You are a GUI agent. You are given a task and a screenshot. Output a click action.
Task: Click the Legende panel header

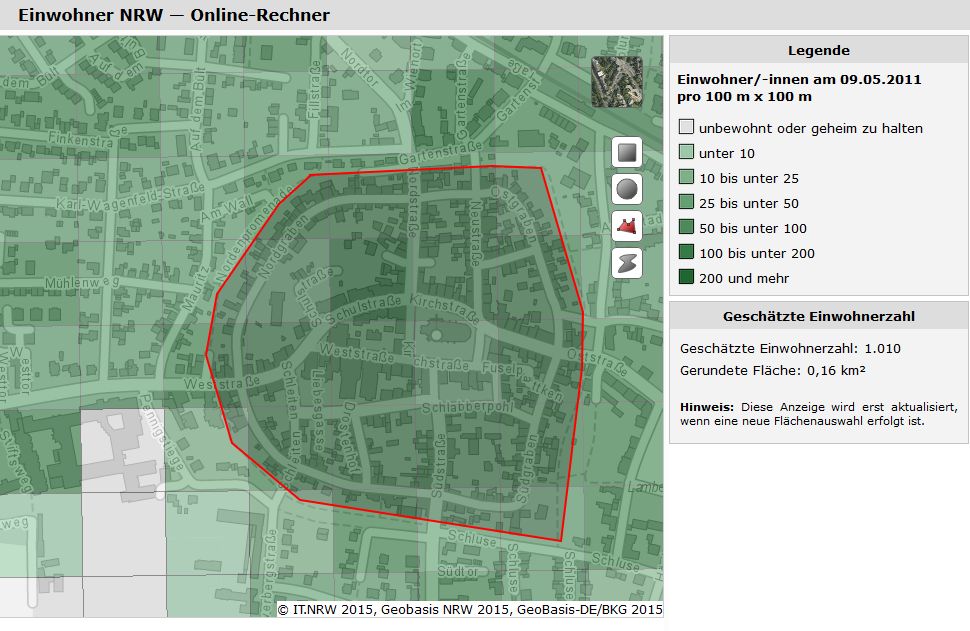[818, 51]
